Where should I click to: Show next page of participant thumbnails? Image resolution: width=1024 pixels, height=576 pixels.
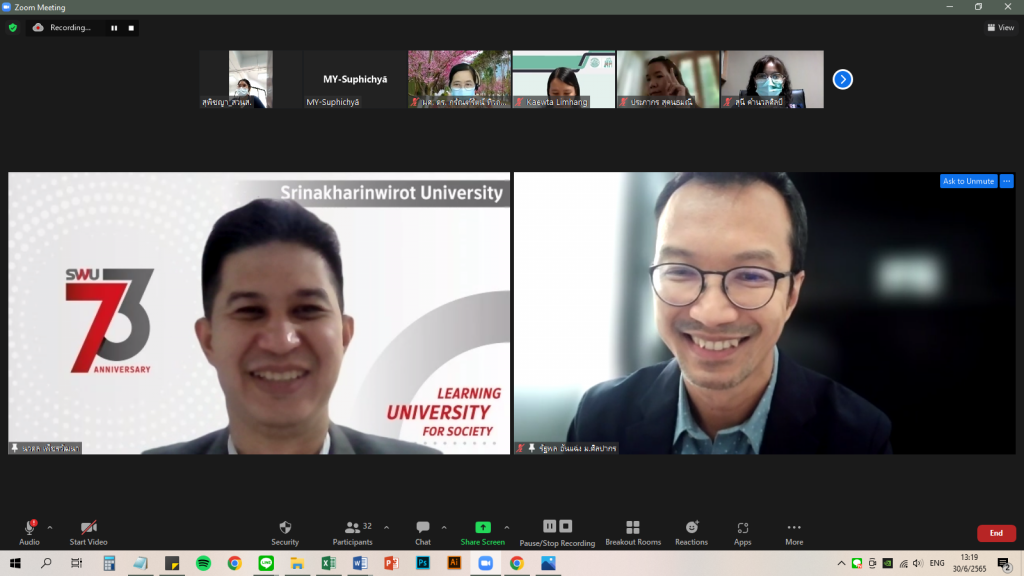842,79
